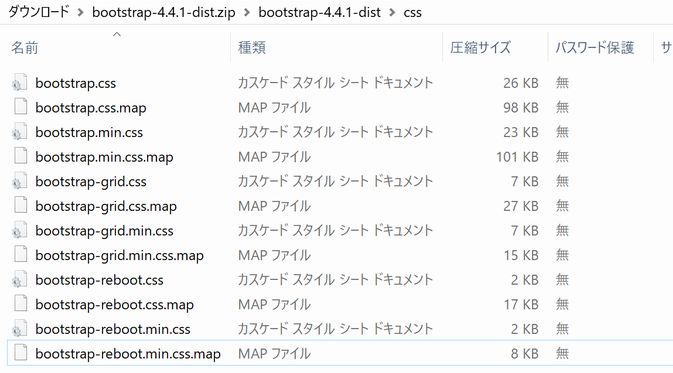Go to ダウンロード in the breadcrumb path
673x373 pixels.
[39, 12]
